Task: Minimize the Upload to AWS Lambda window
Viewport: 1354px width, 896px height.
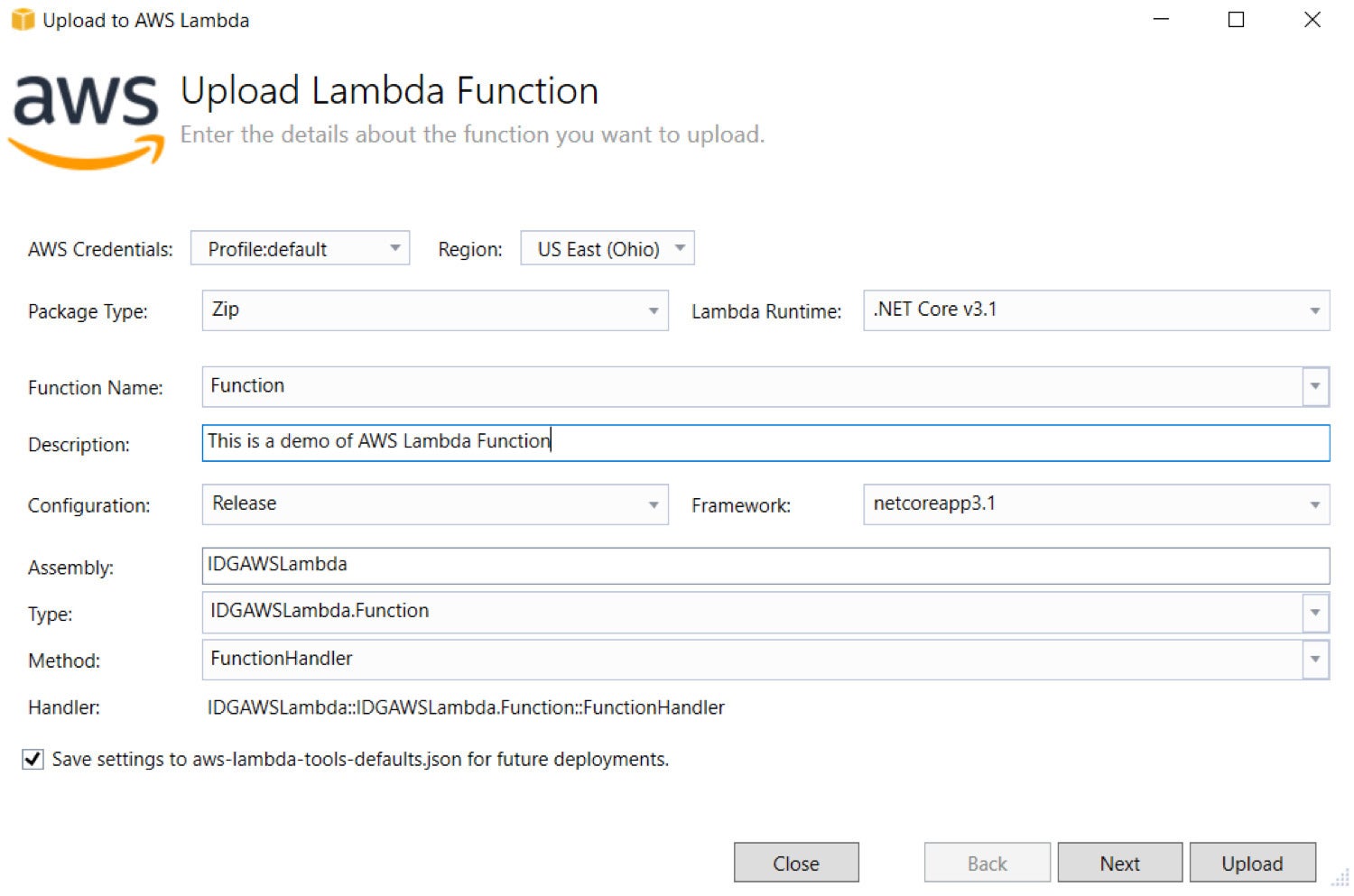Action: pyautogui.click(x=1161, y=20)
